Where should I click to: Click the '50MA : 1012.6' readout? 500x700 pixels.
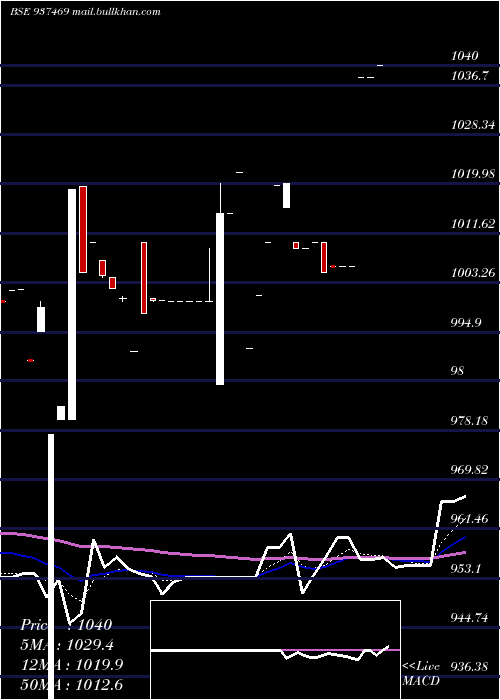point(72,685)
